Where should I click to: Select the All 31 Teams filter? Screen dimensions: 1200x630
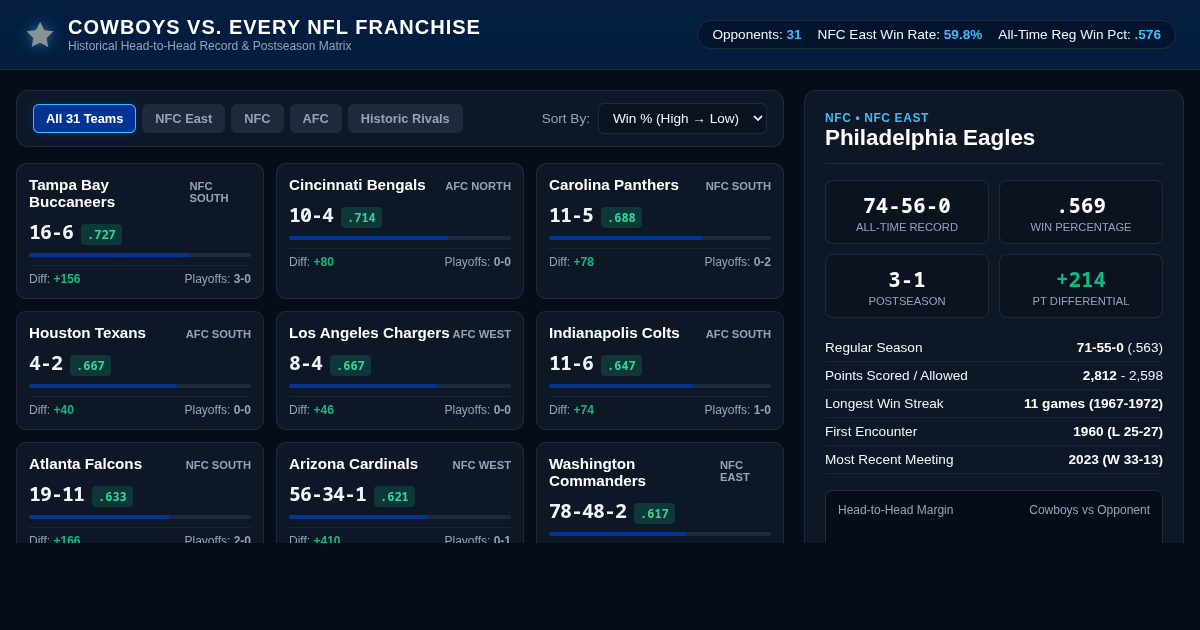[84, 118]
